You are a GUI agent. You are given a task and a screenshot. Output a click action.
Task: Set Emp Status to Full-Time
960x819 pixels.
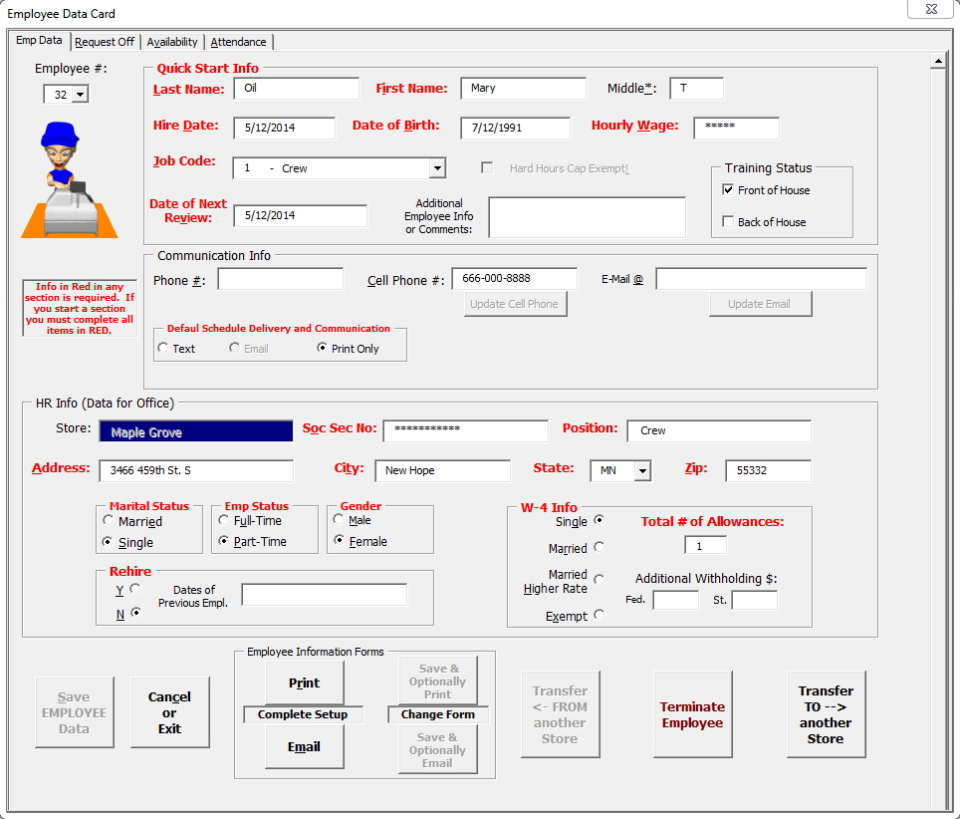225,520
